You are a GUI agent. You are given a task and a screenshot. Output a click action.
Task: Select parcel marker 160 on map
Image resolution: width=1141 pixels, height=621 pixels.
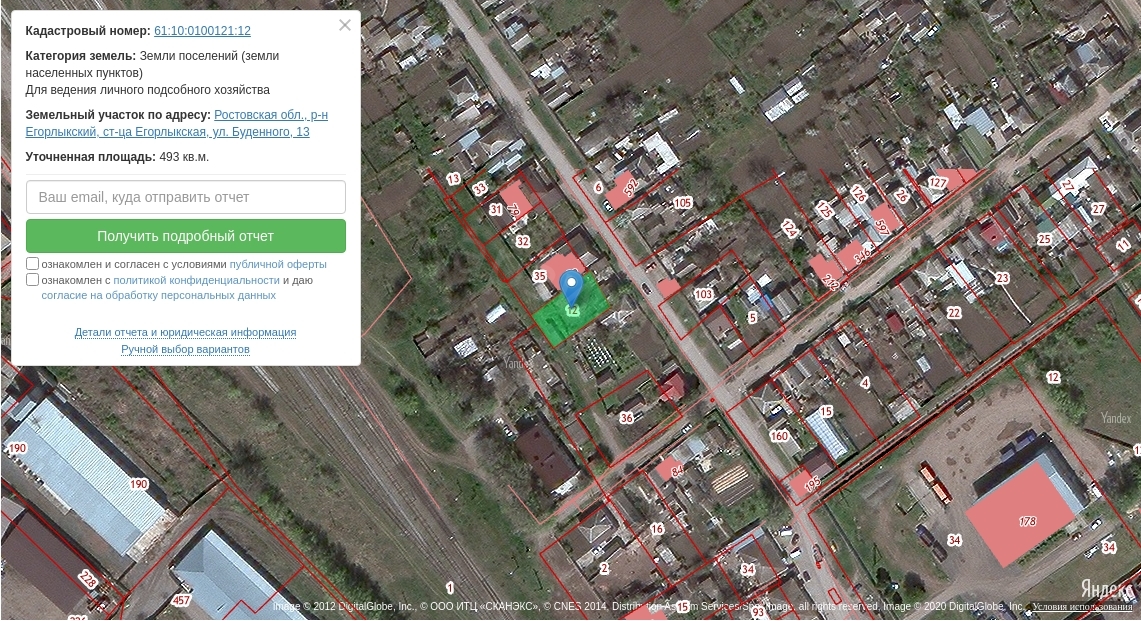pos(779,436)
